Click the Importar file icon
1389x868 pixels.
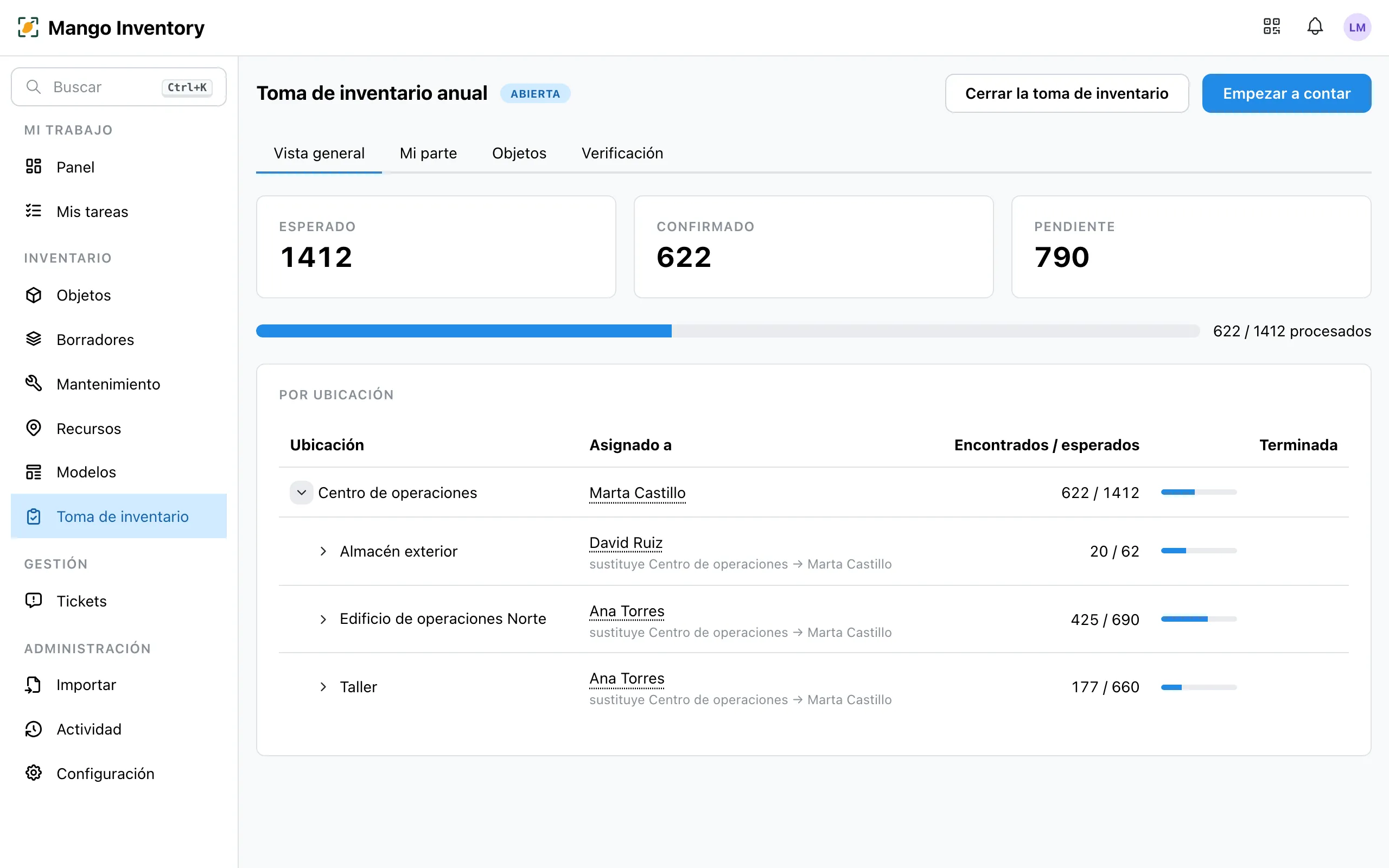pyautogui.click(x=34, y=684)
